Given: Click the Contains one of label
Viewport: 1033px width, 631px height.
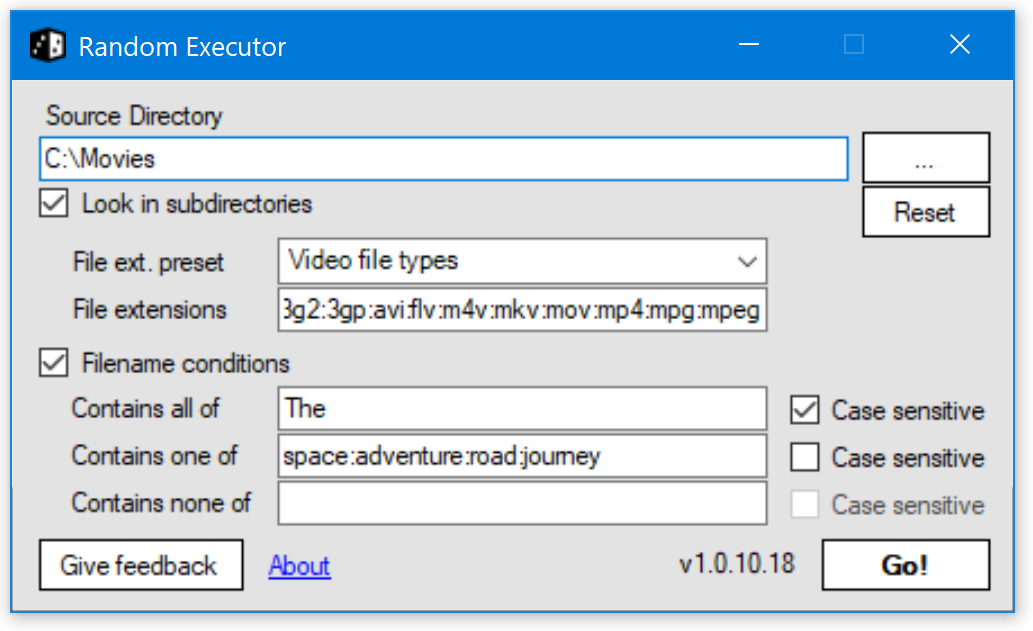Looking at the screenshot, I should (x=154, y=456).
